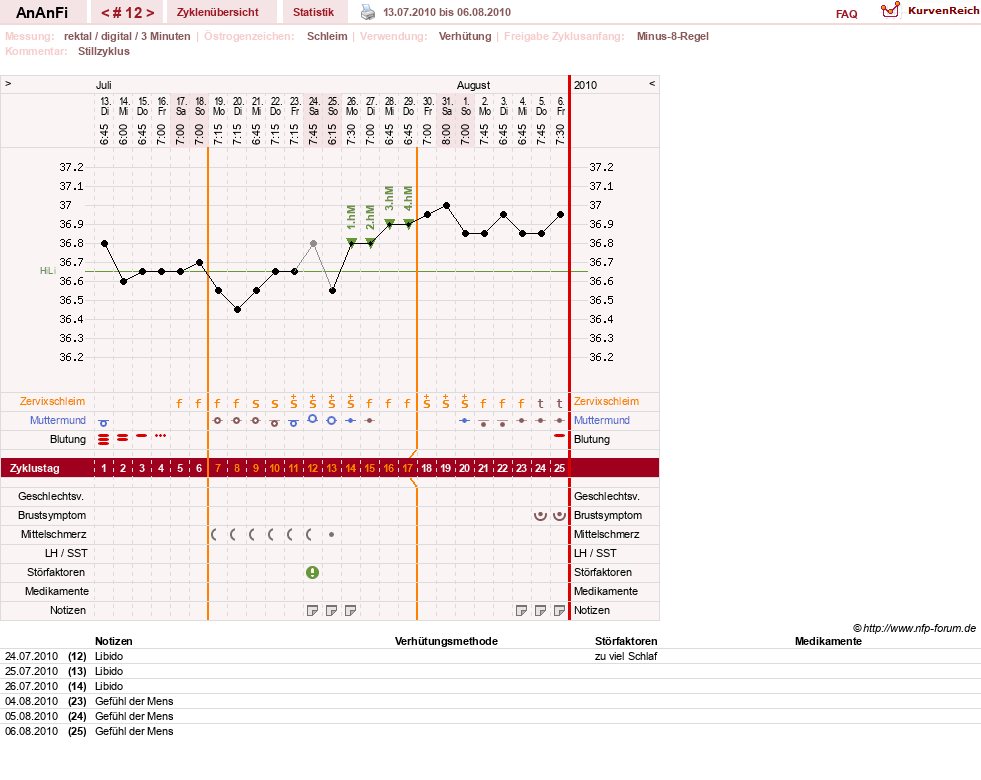Open the http://www.nfp-forum.de link

pyautogui.click(x=920, y=628)
